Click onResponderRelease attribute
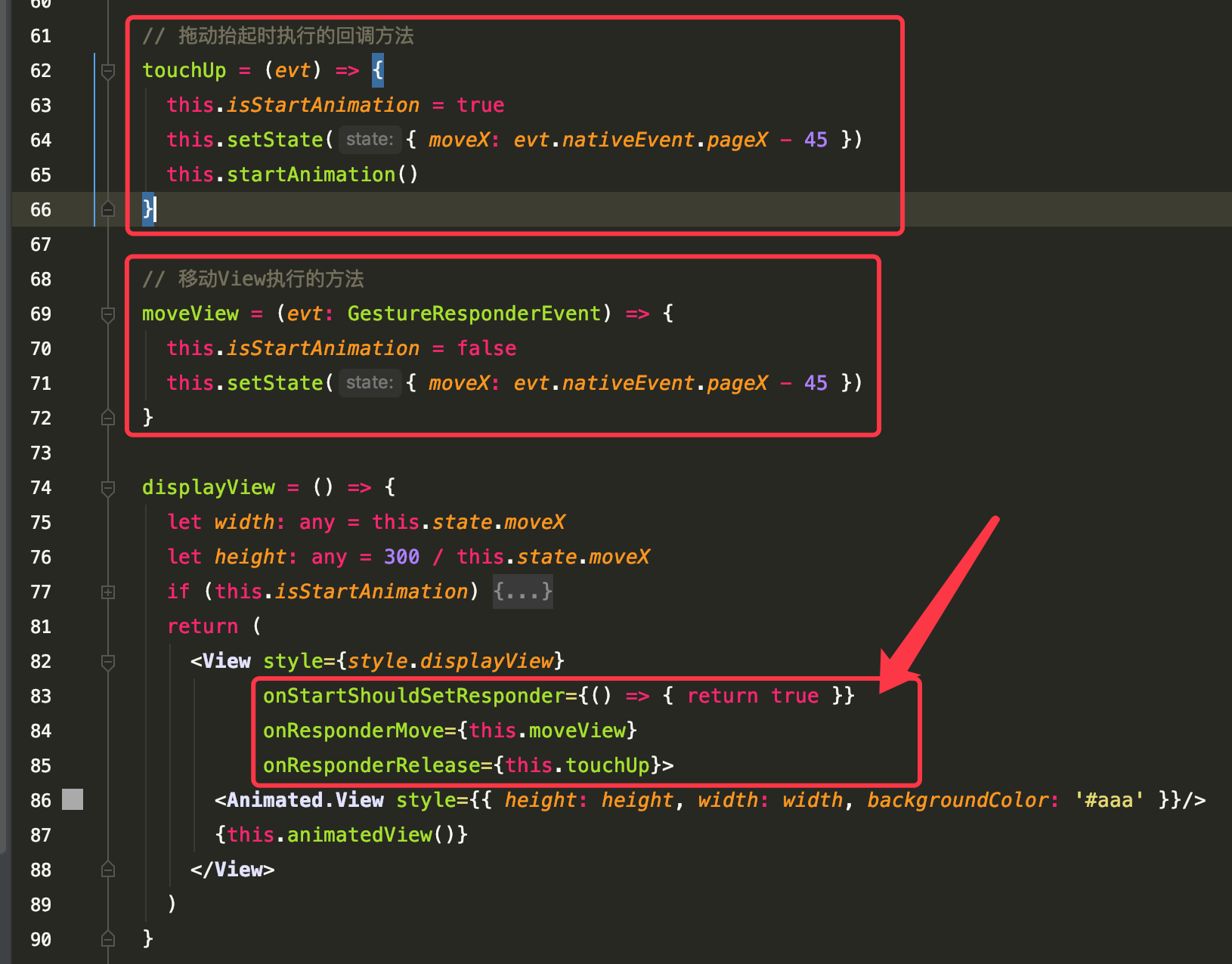This screenshot has width=1232, height=964. (x=371, y=765)
